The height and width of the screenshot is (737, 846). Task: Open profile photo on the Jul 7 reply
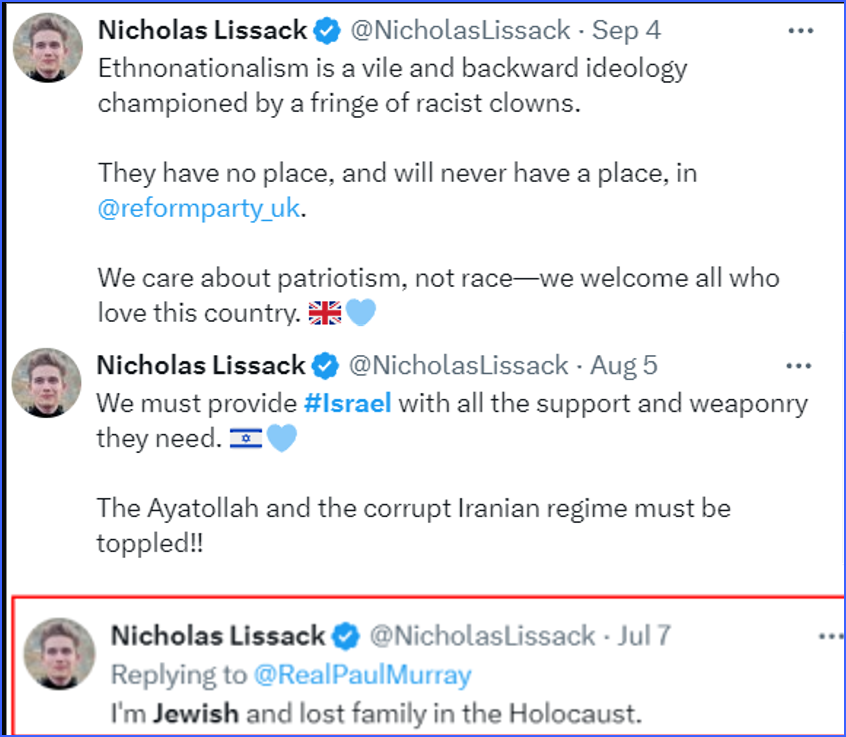click(x=59, y=653)
